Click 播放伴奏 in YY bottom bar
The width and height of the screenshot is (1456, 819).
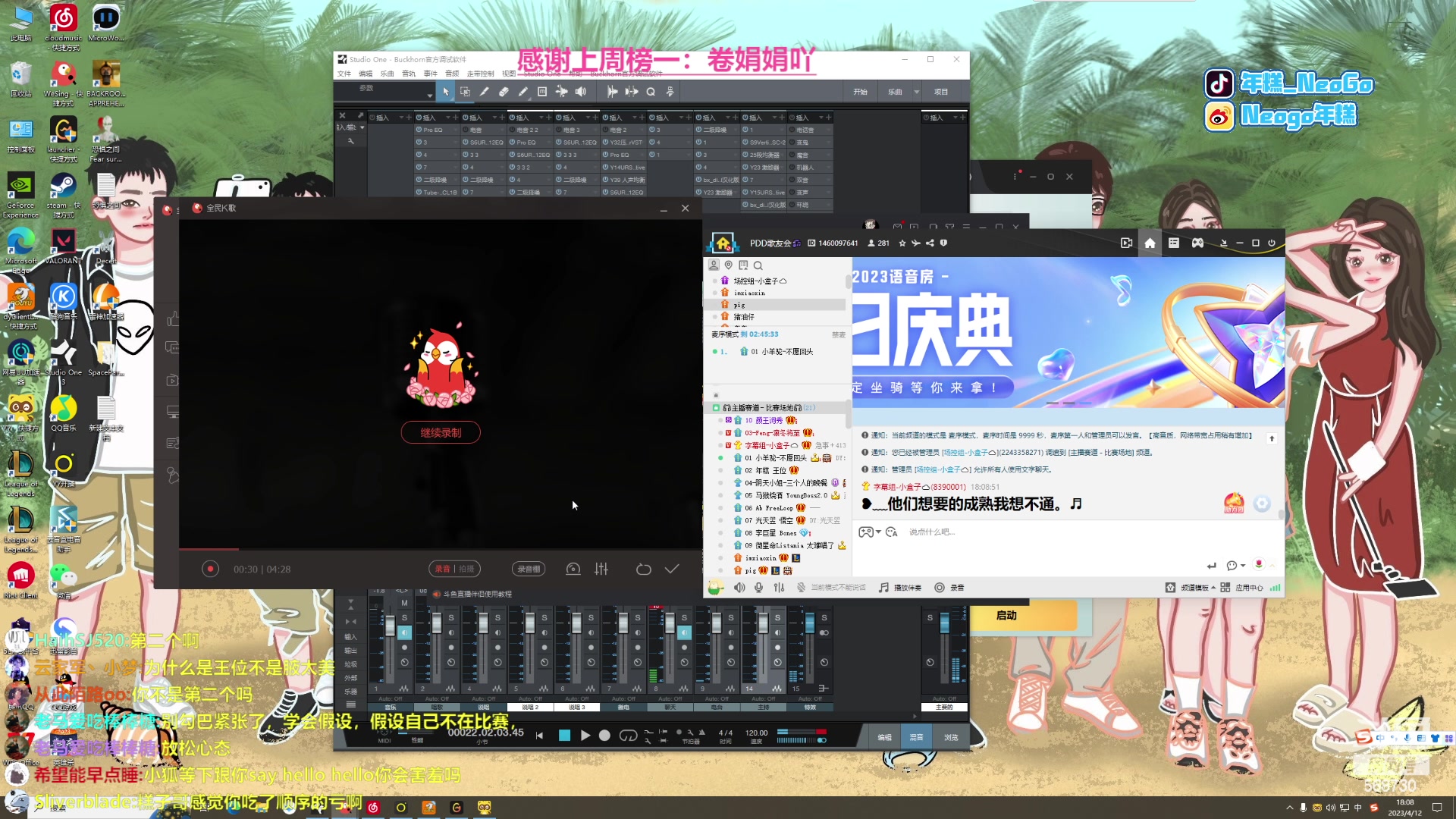click(x=900, y=588)
